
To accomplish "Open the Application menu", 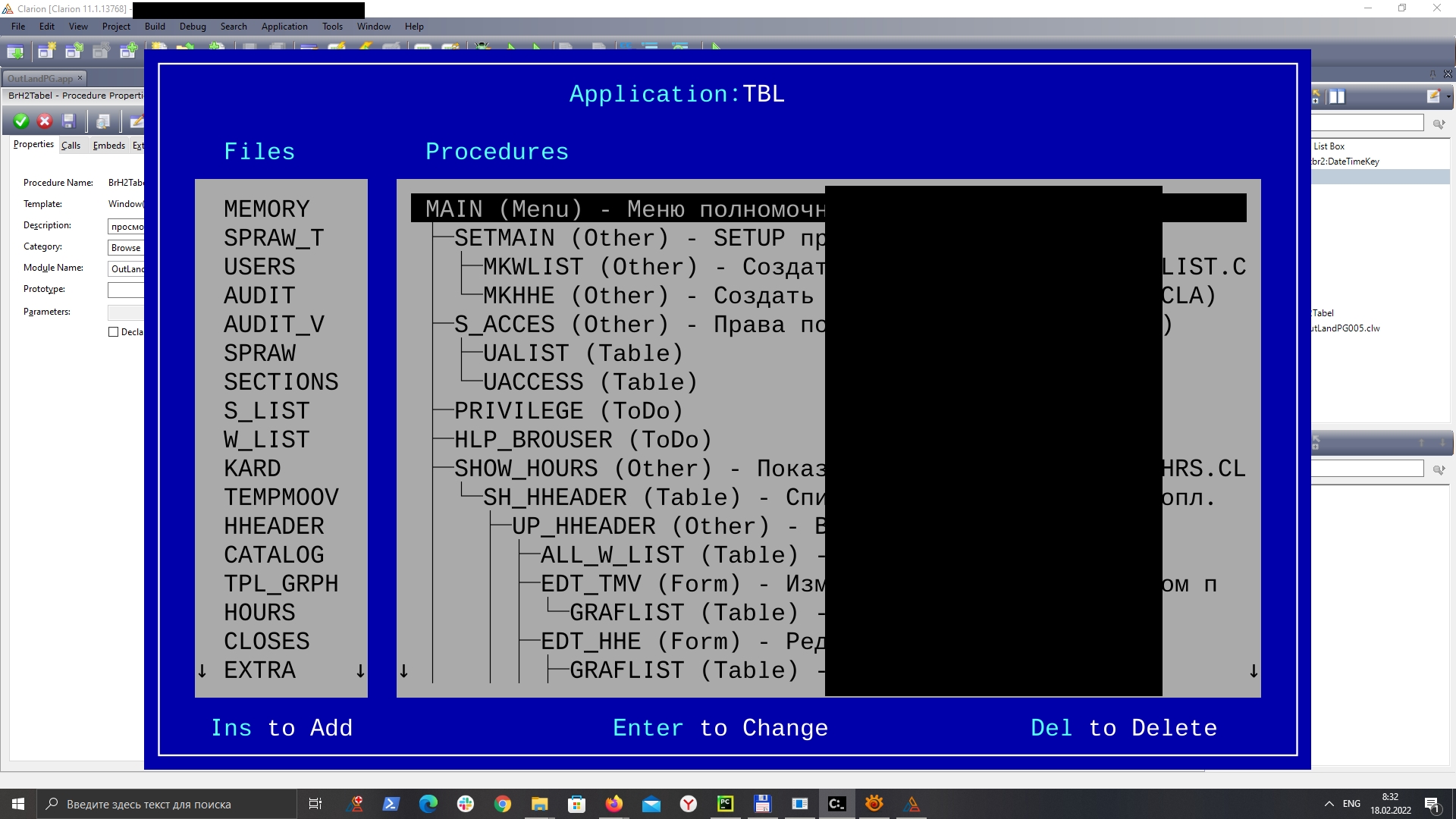I will (284, 26).
